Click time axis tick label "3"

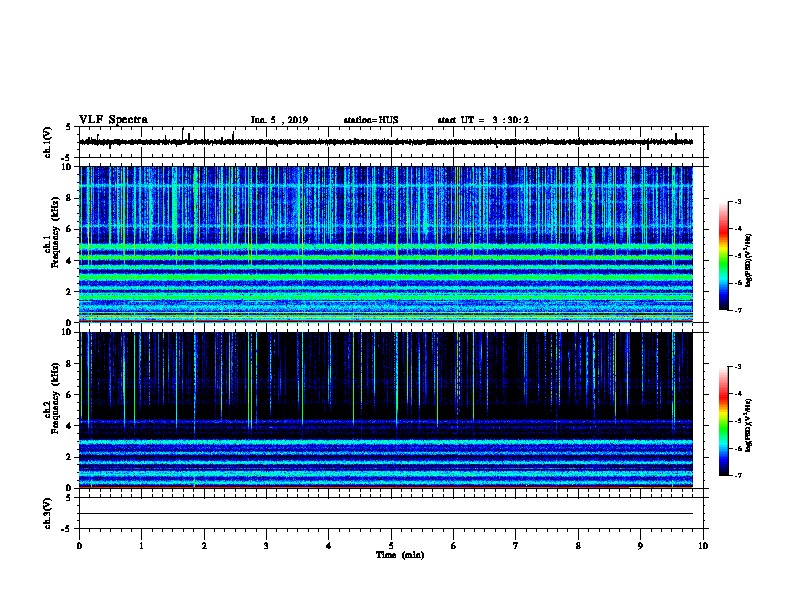coord(266,546)
